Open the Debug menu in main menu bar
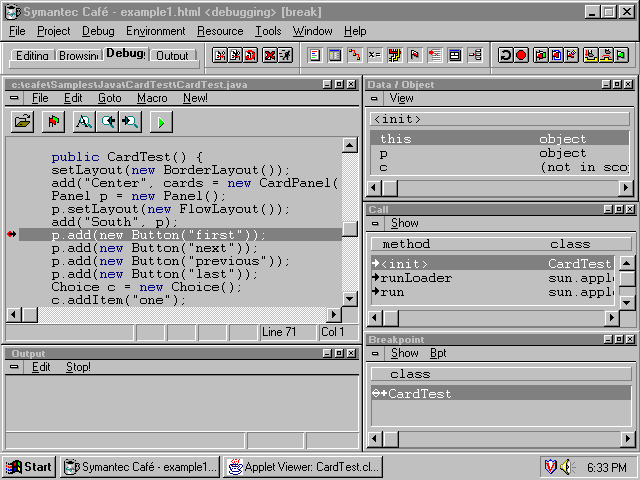This screenshot has height=480, width=640. point(98,31)
